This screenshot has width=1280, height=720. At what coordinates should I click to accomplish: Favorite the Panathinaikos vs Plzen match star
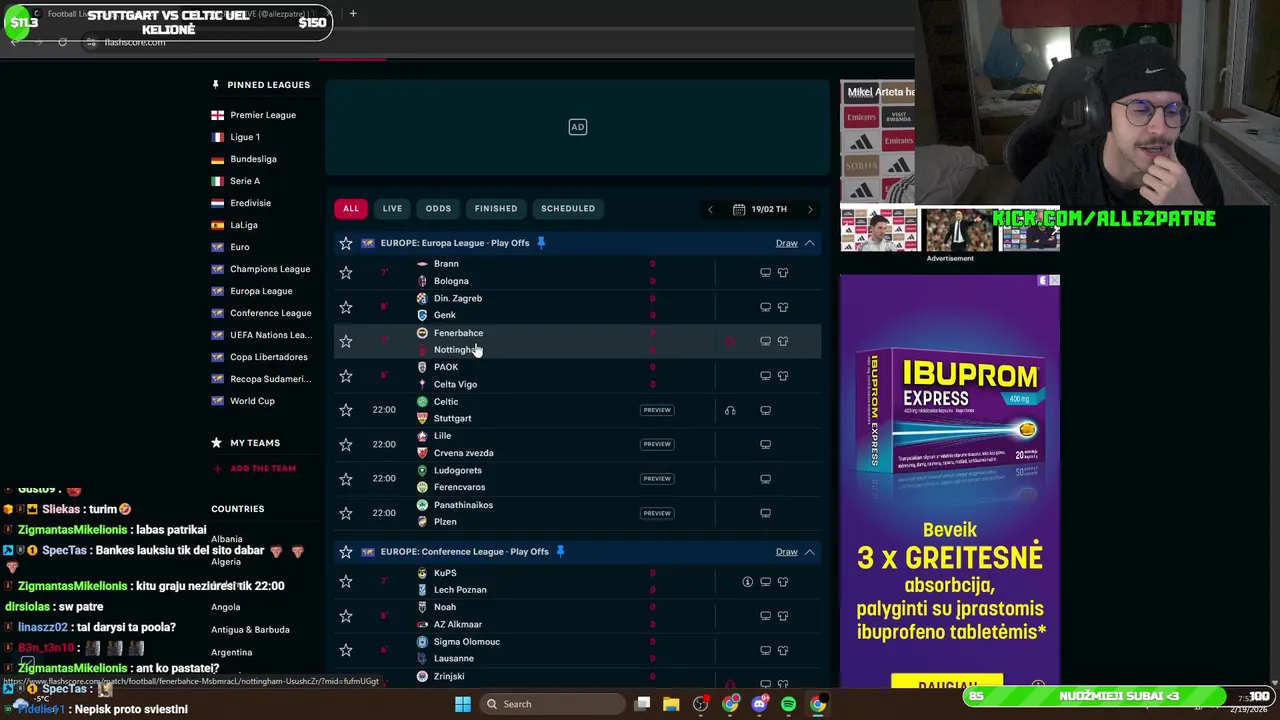[x=345, y=513]
